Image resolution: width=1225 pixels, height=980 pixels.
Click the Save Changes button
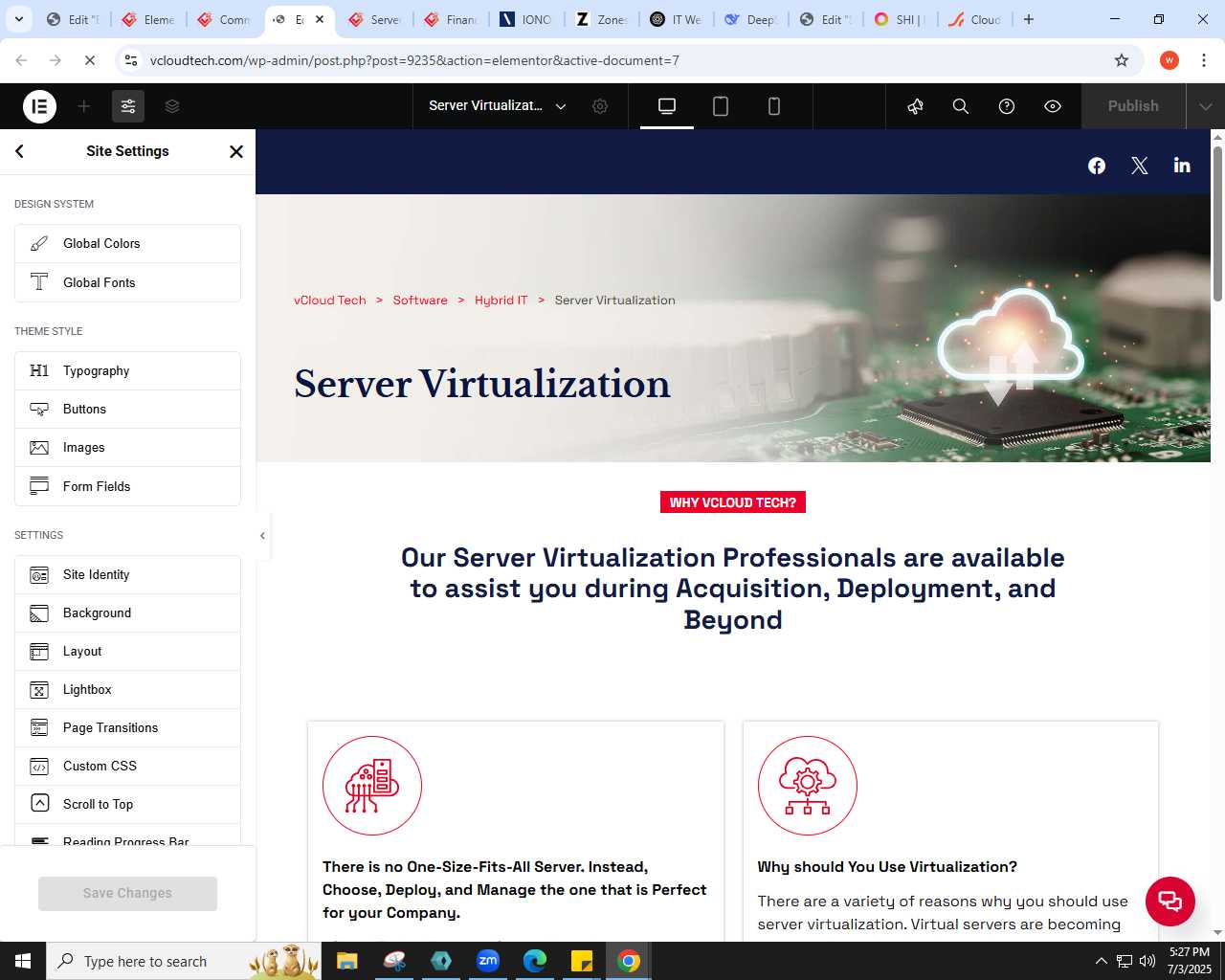coord(127,893)
